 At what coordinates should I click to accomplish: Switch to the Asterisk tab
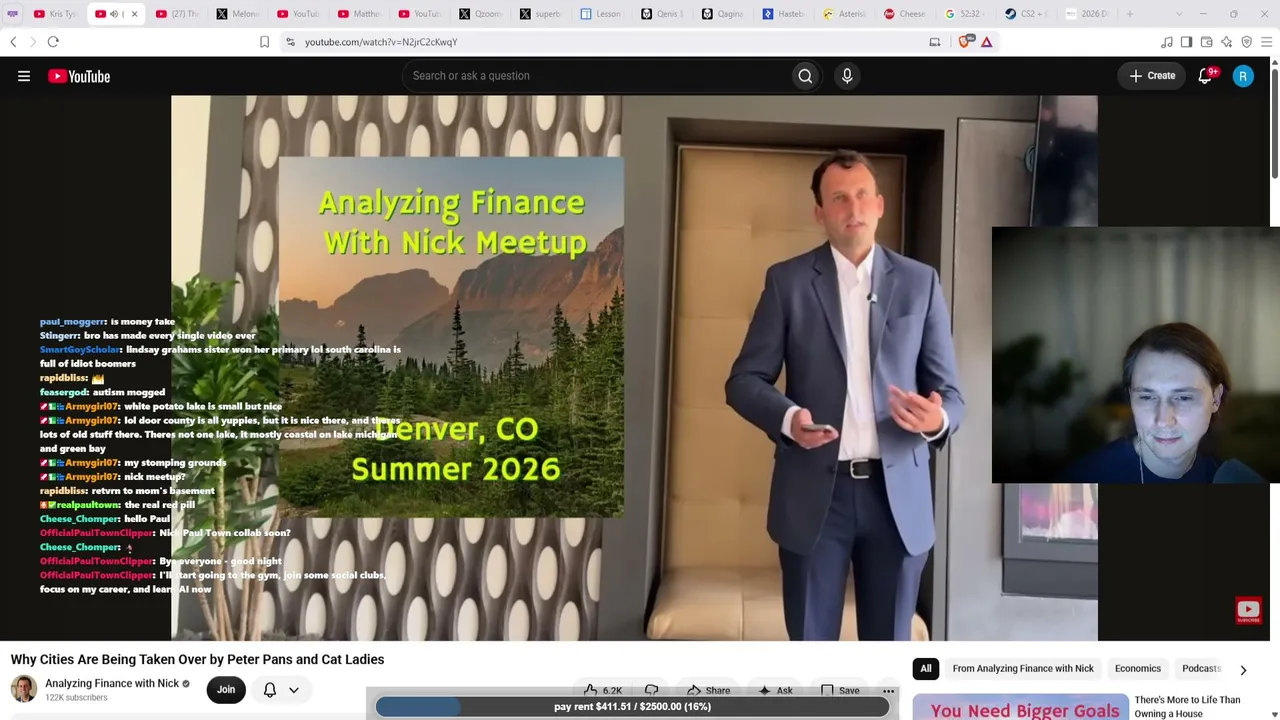pos(844,14)
